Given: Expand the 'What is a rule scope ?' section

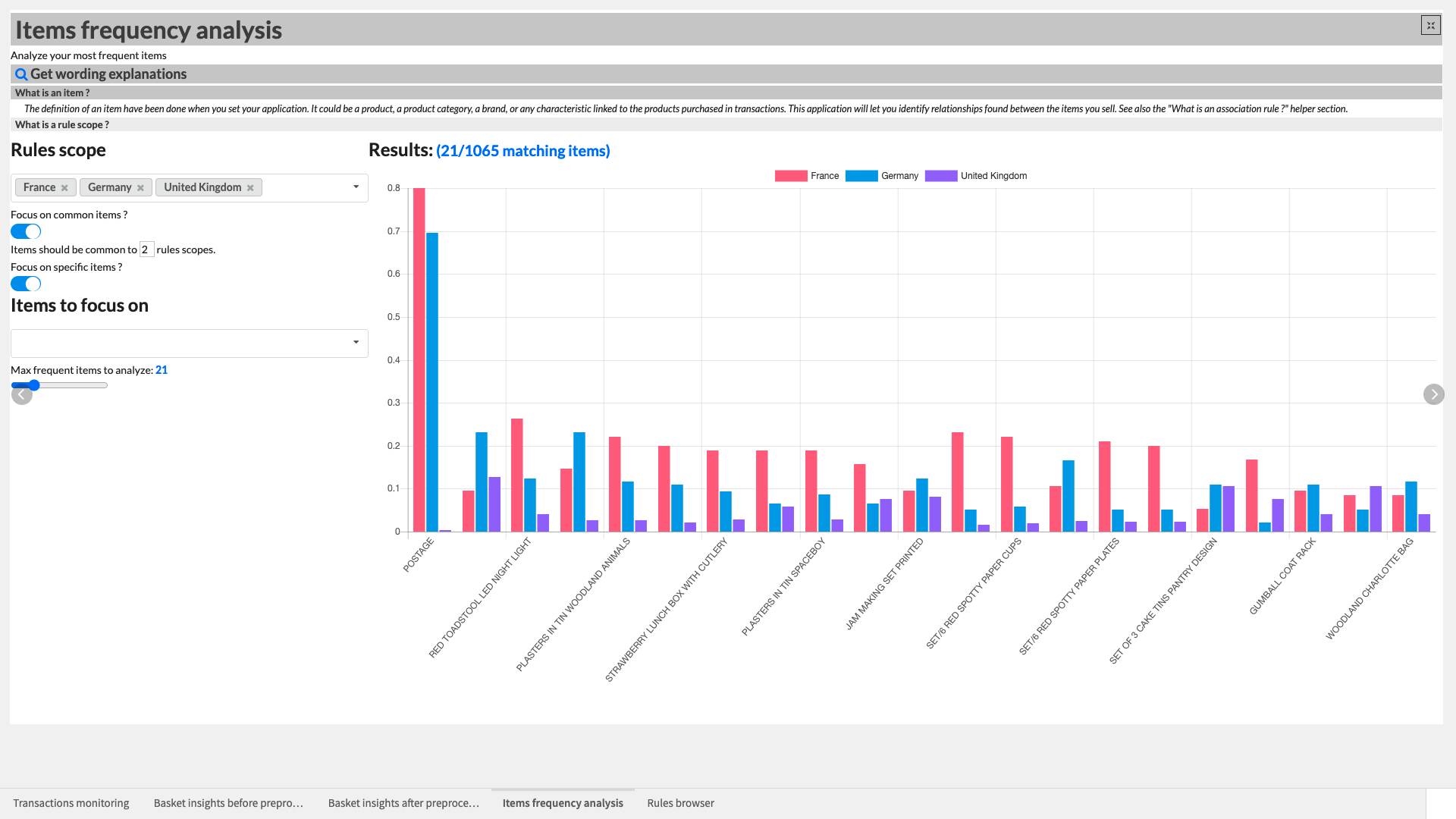Looking at the screenshot, I should (x=62, y=124).
